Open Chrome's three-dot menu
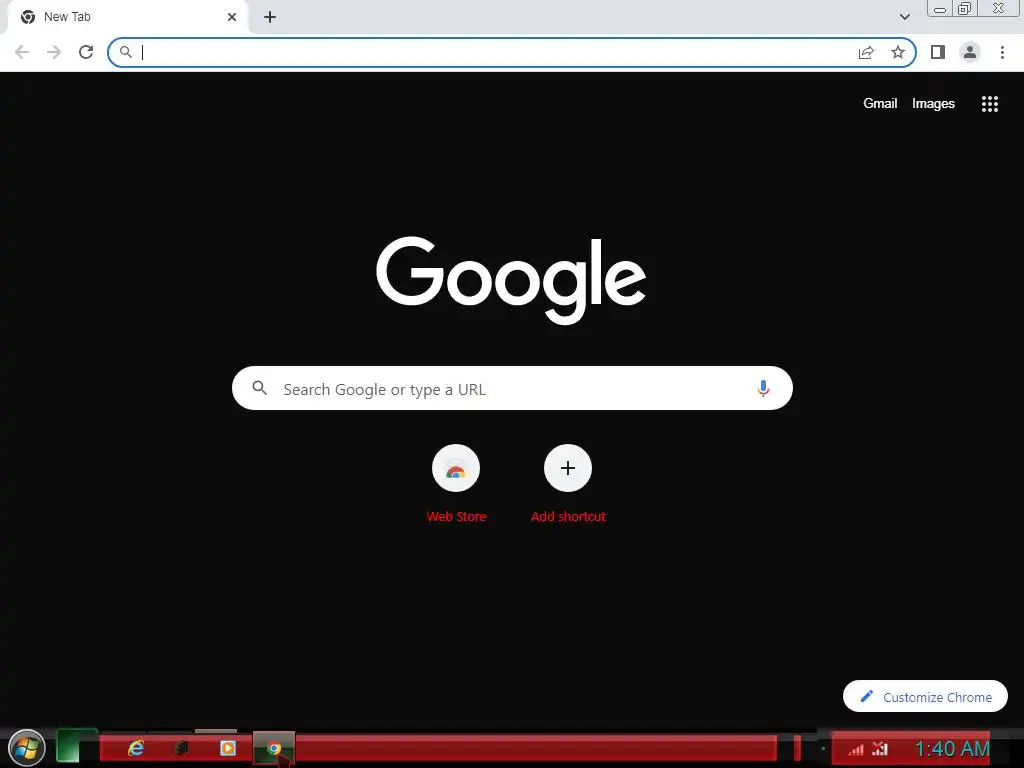Viewport: 1024px width, 768px height. coord(1002,52)
